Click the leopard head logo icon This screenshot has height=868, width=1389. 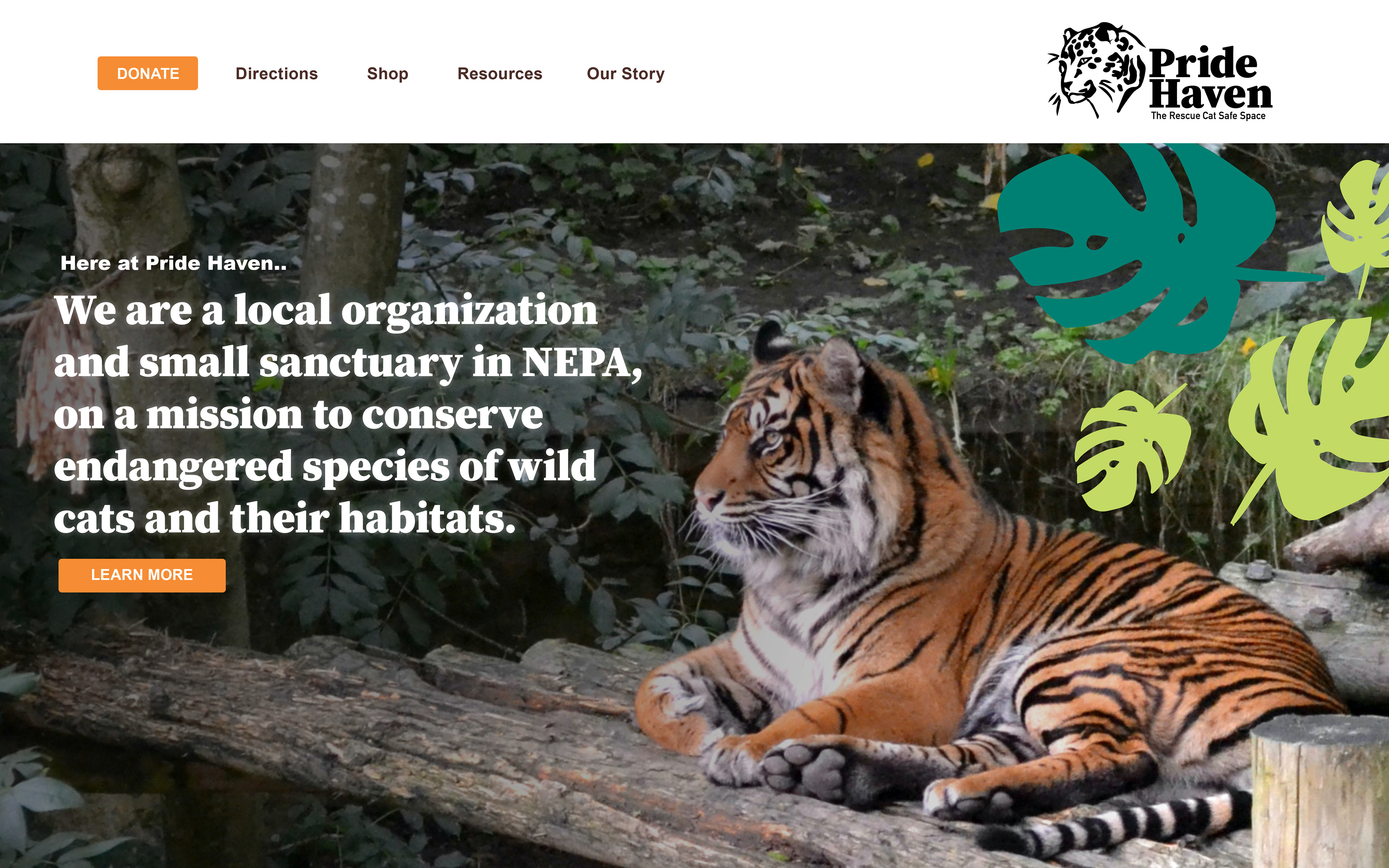click(x=1096, y=70)
